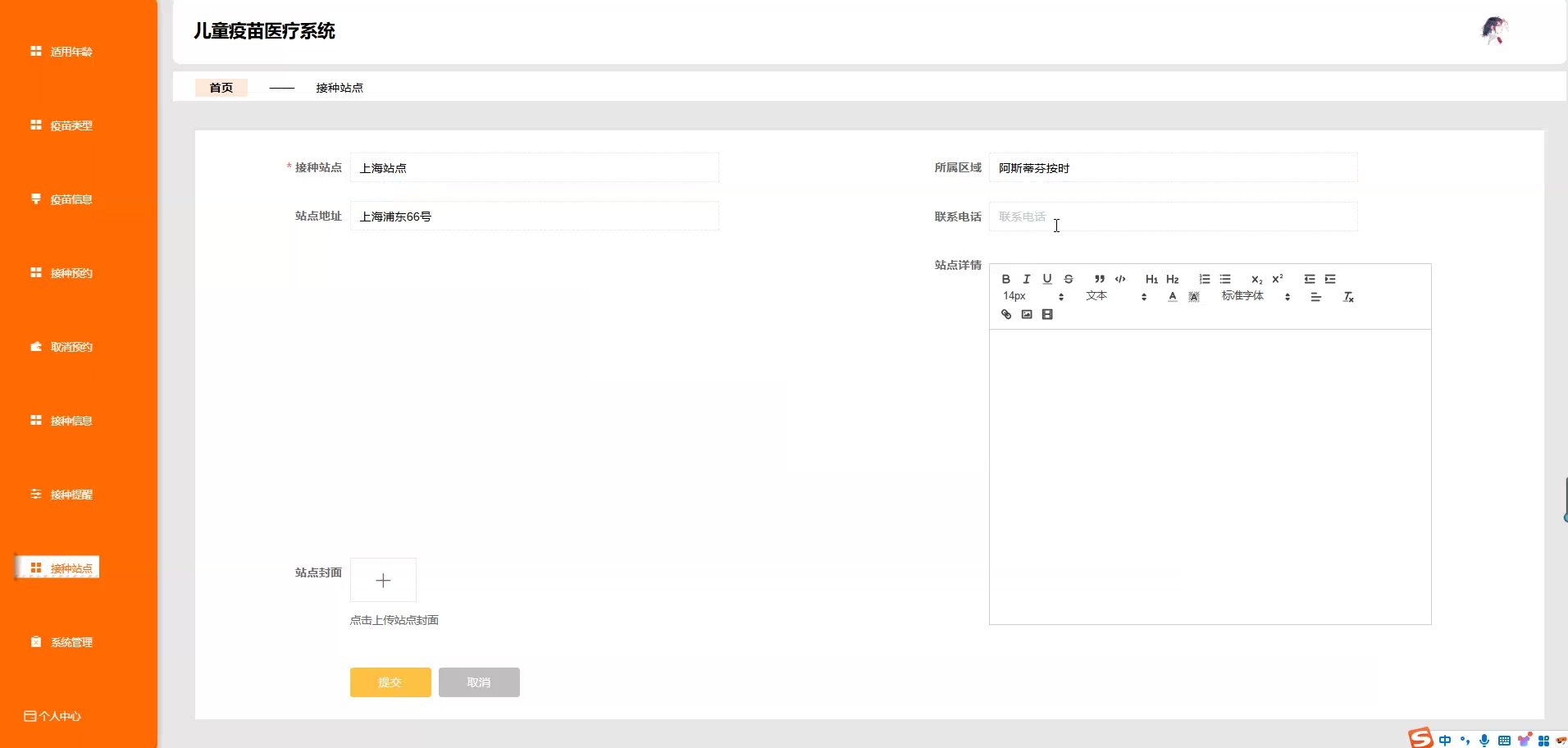Toggle underline formatting in the editor

tap(1047, 279)
